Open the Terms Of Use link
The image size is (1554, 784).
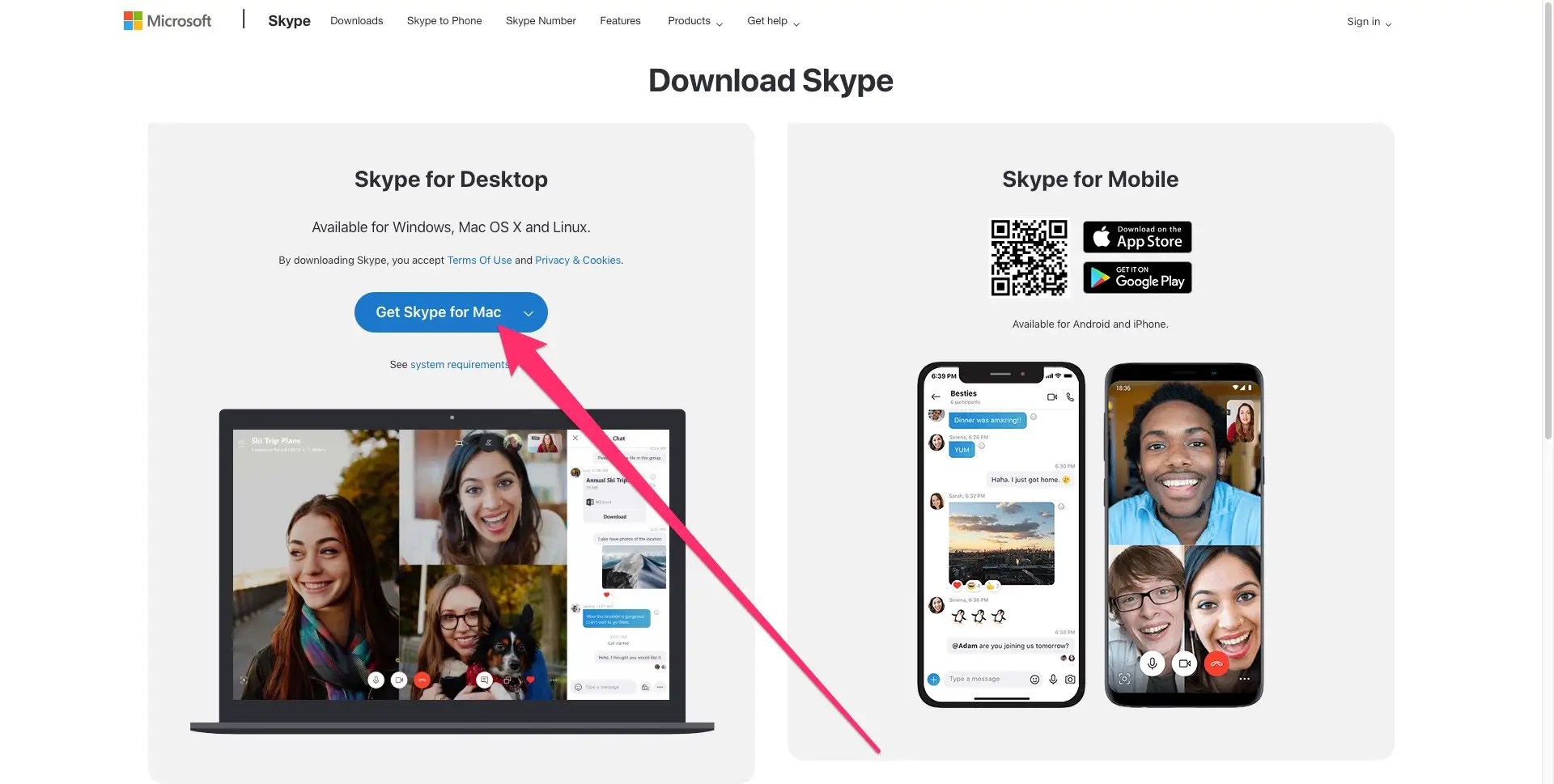[x=479, y=261]
